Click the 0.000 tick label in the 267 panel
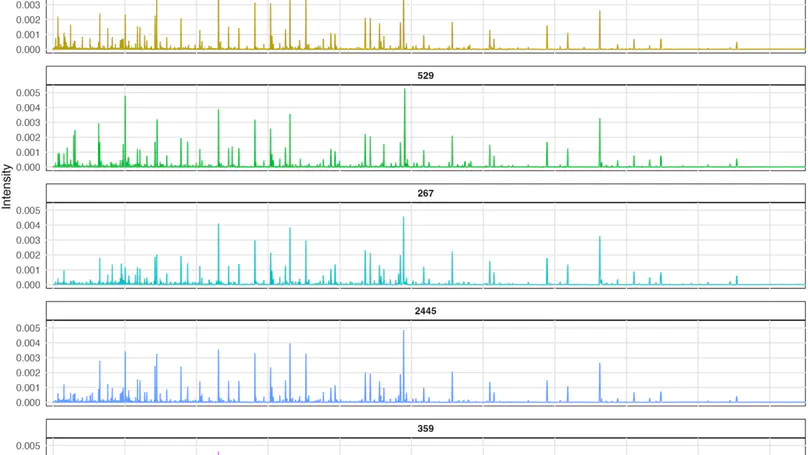The width and height of the screenshot is (808, 455). coord(28,285)
